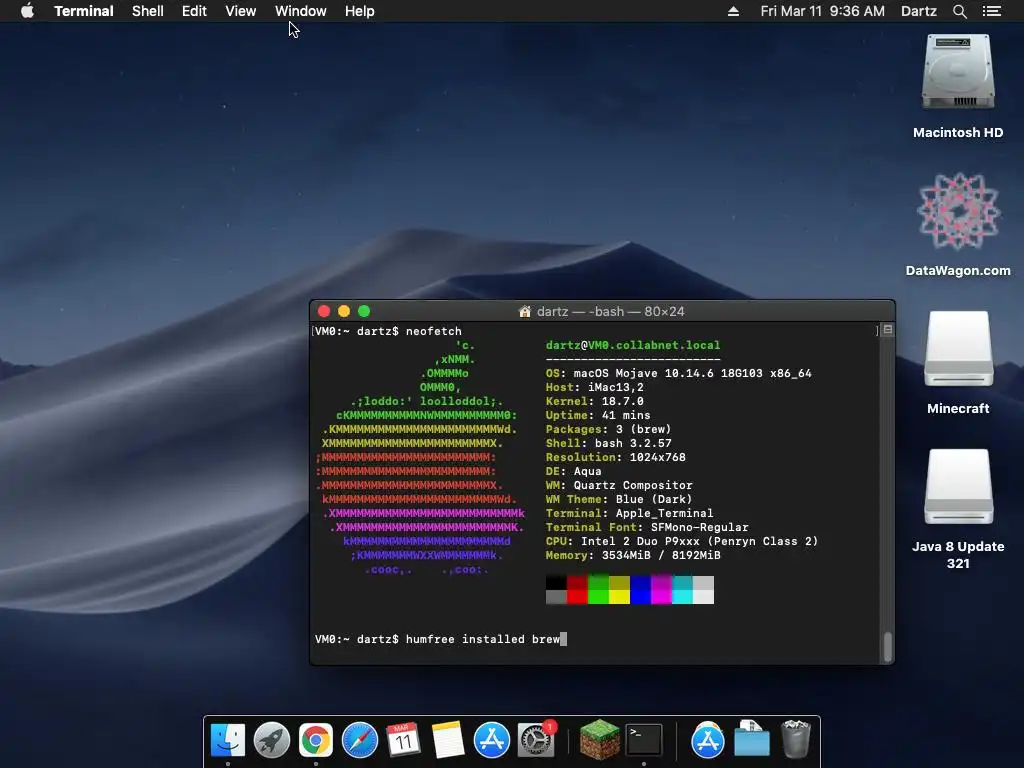
Task: Click the 'Packages: 3 (brew)' line
Action: coord(609,429)
